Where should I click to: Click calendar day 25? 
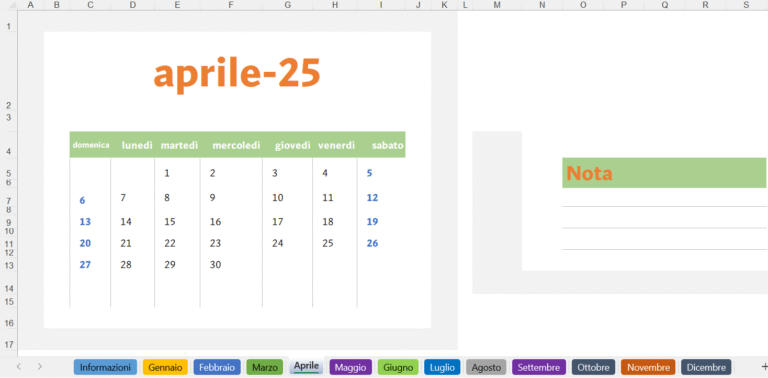click(x=328, y=243)
